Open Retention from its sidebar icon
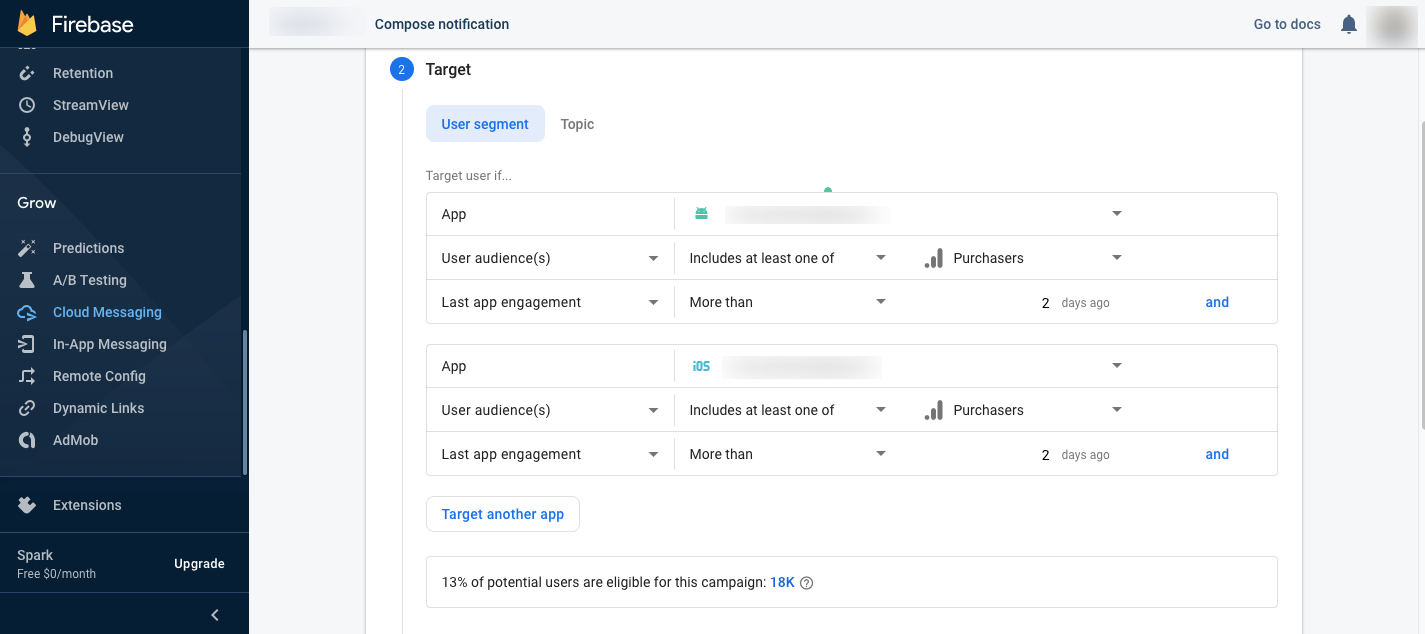The width and height of the screenshot is (1425, 634). [28, 73]
